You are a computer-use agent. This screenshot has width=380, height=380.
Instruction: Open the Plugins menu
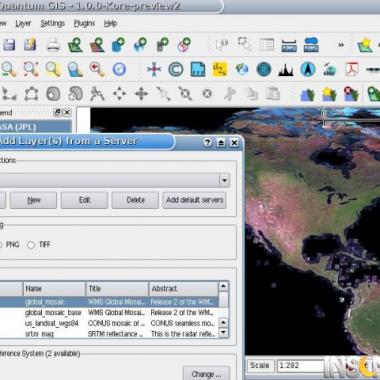84,23
